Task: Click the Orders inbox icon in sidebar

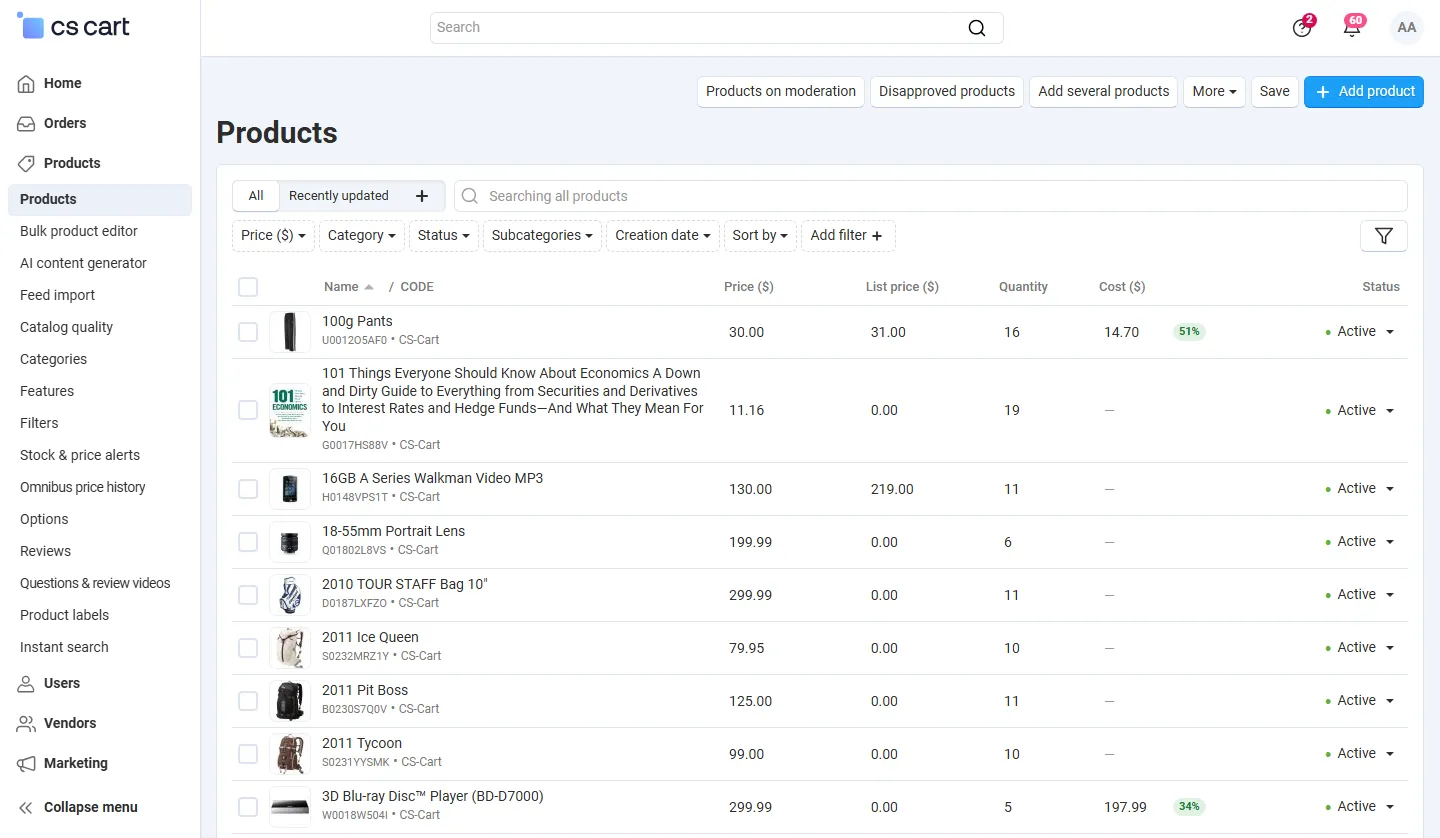Action: (x=26, y=124)
